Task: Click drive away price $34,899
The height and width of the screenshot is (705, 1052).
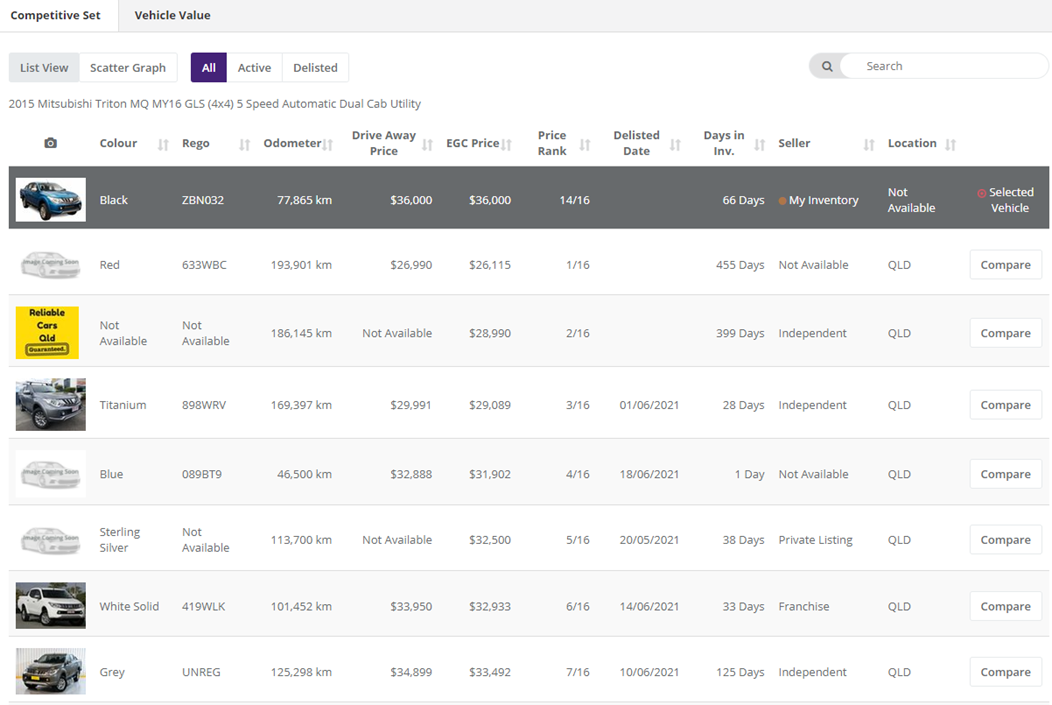Action: pos(411,672)
